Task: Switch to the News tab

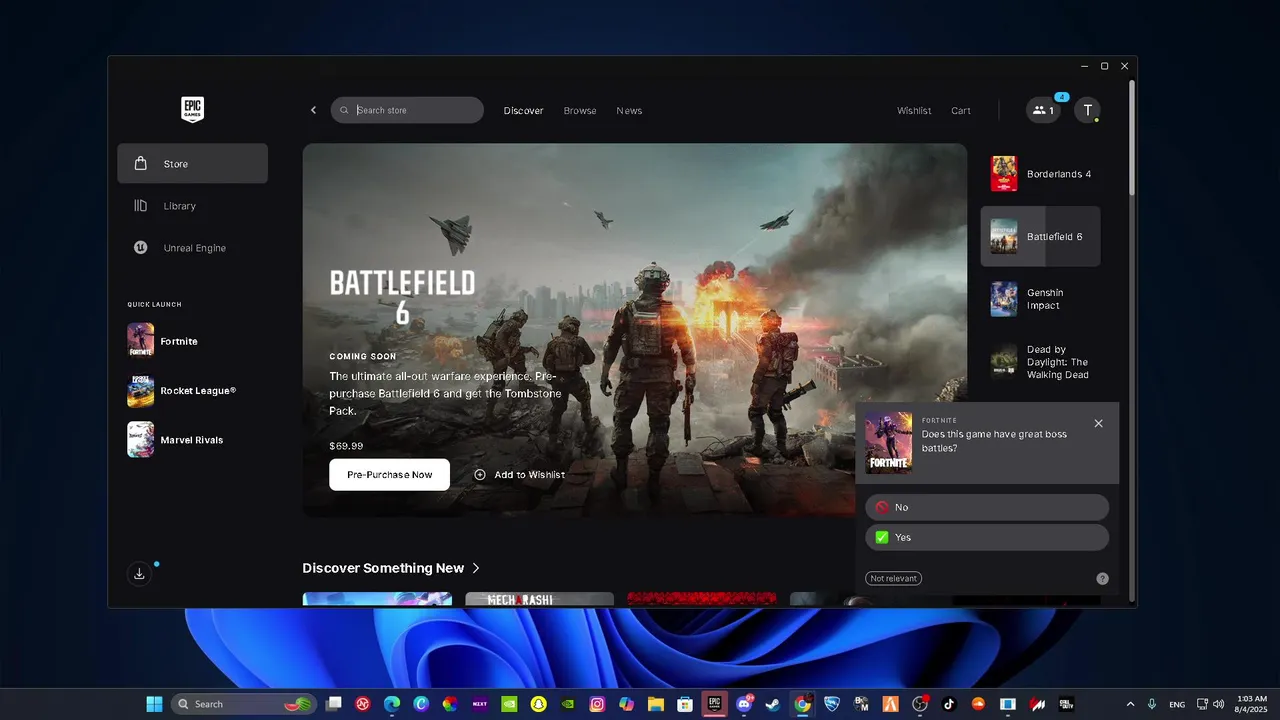Action: coord(629,111)
